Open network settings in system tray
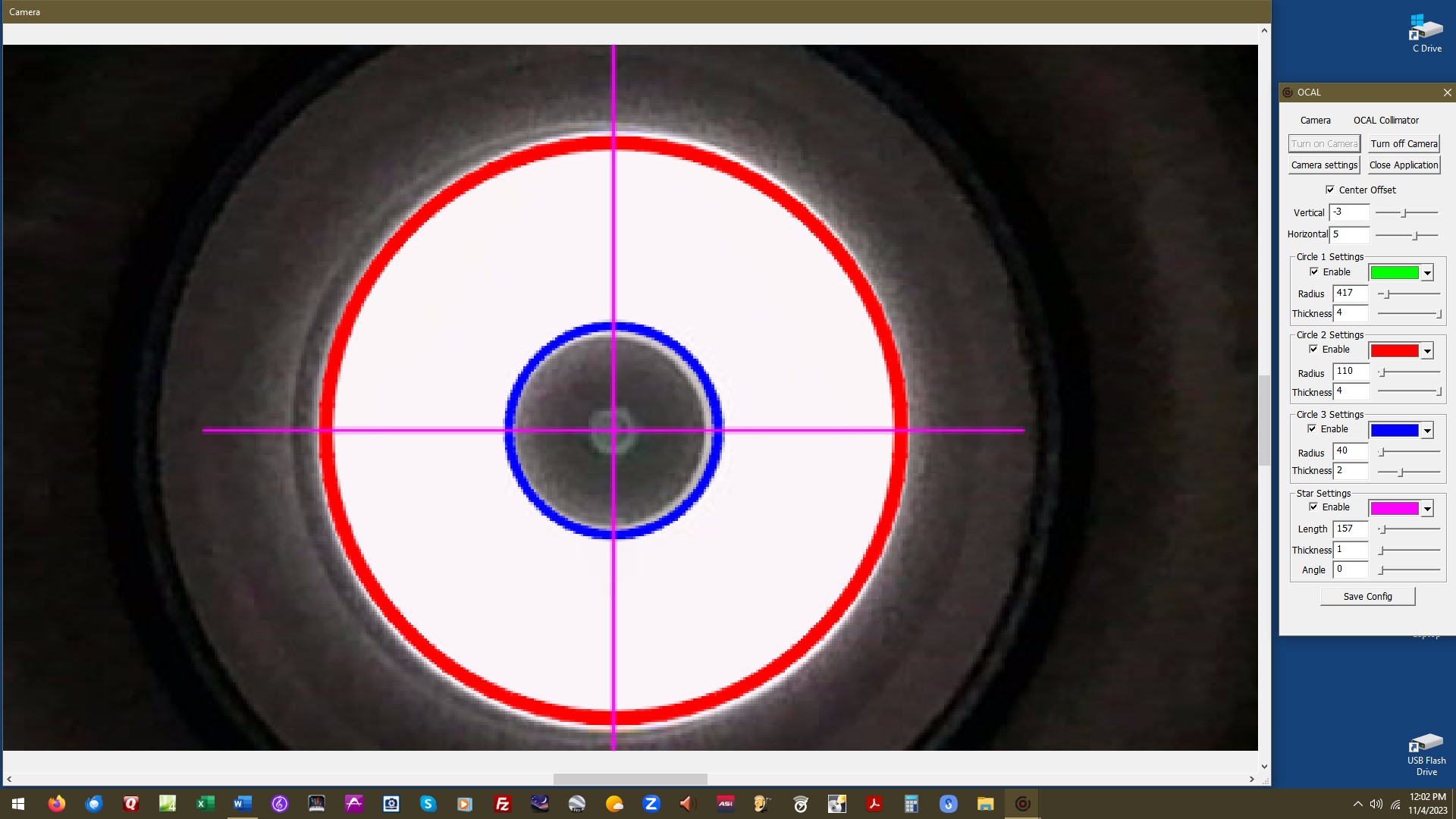The width and height of the screenshot is (1456, 819). [x=1395, y=804]
